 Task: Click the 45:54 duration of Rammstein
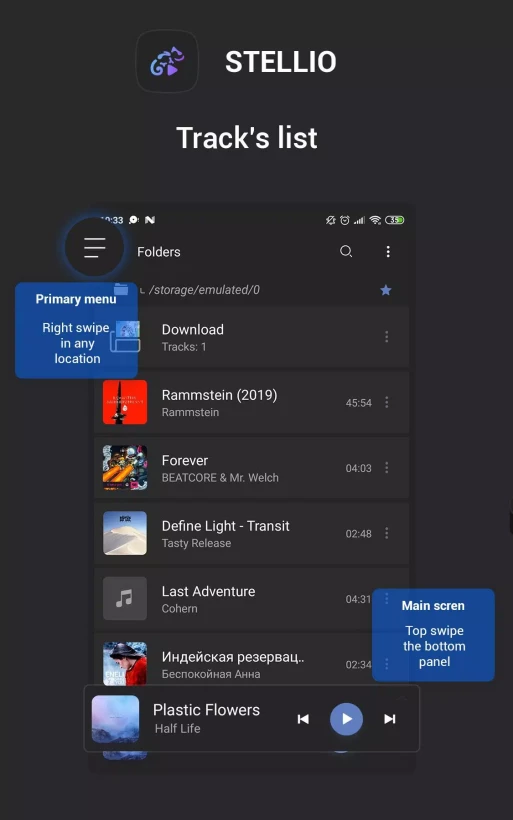coord(359,403)
